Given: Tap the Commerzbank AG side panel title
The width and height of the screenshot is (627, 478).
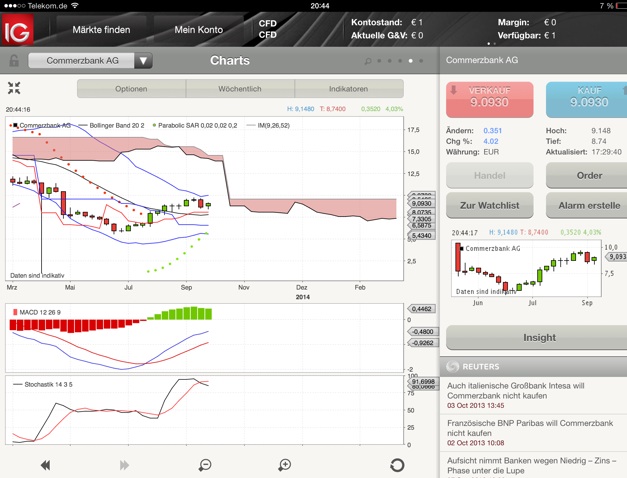Looking at the screenshot, I should 482,60.
